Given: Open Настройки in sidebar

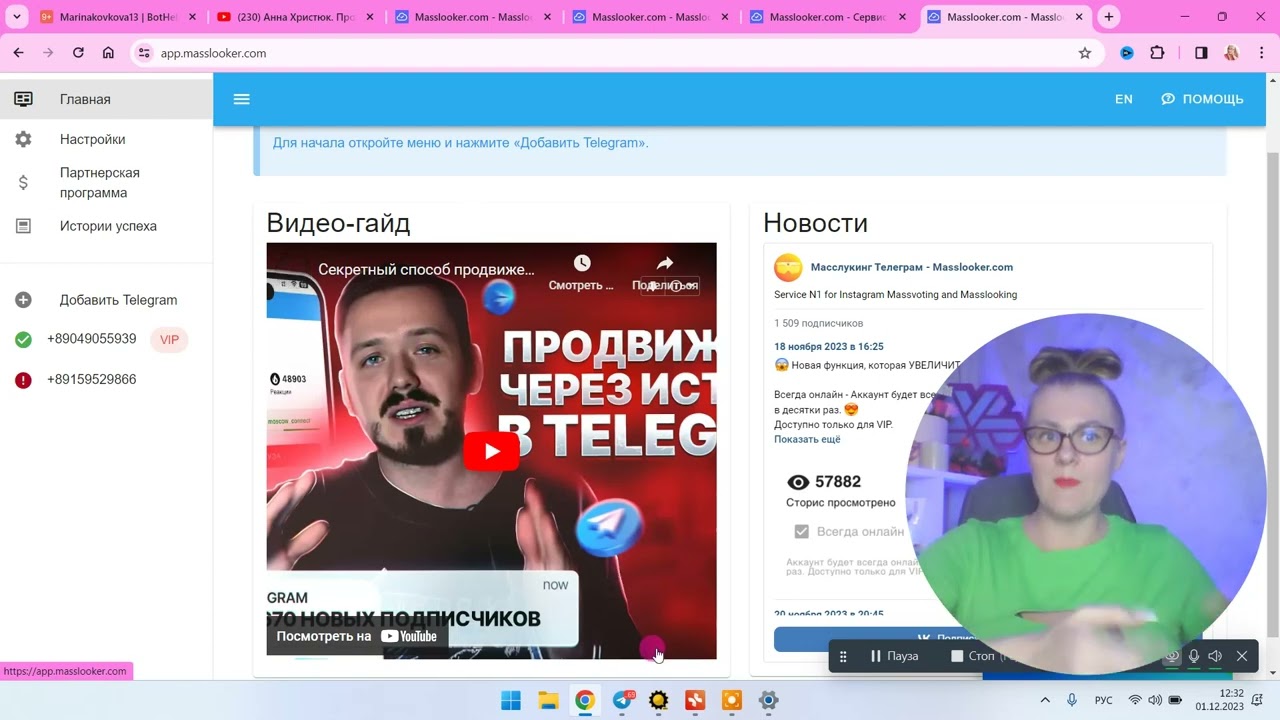Looking at the screenshot, I should click(x=106, y=139).
